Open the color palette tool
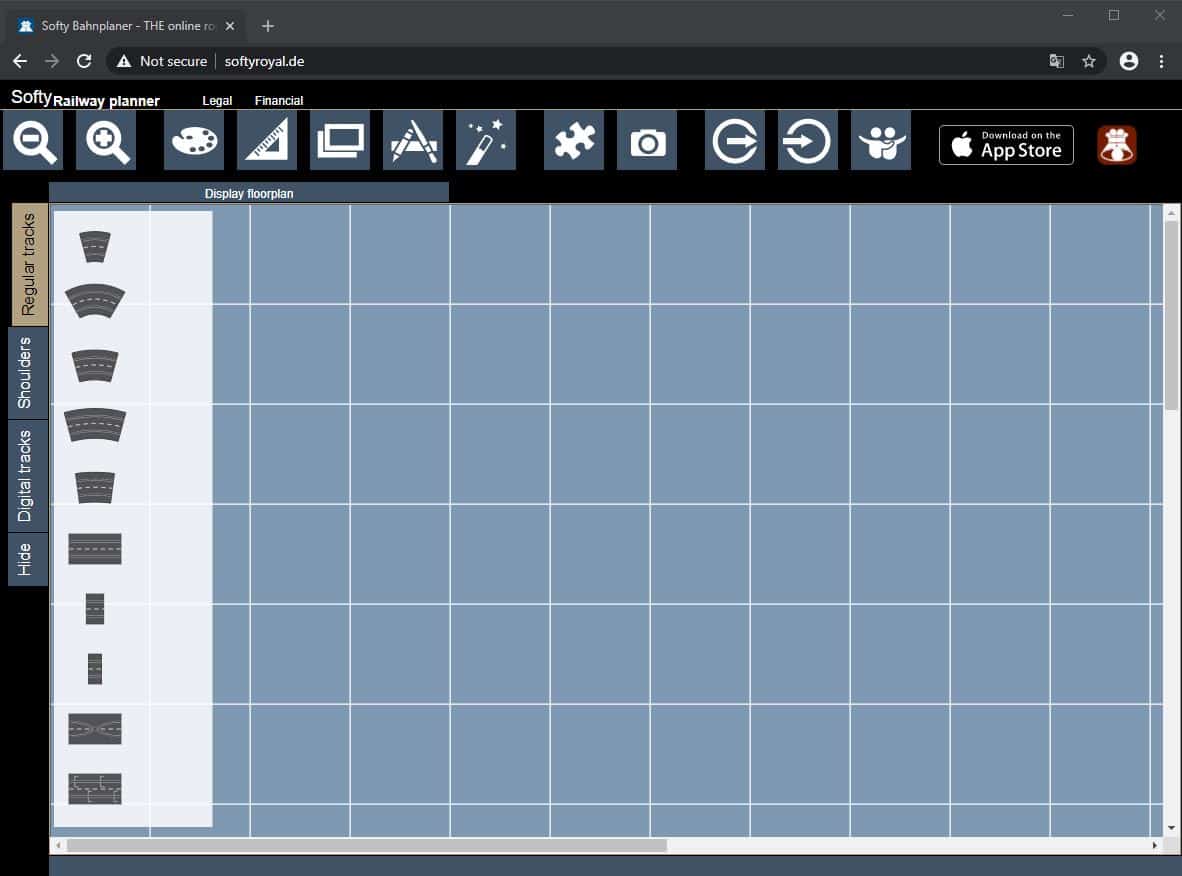1182x876 pixels. click(193, 140)
